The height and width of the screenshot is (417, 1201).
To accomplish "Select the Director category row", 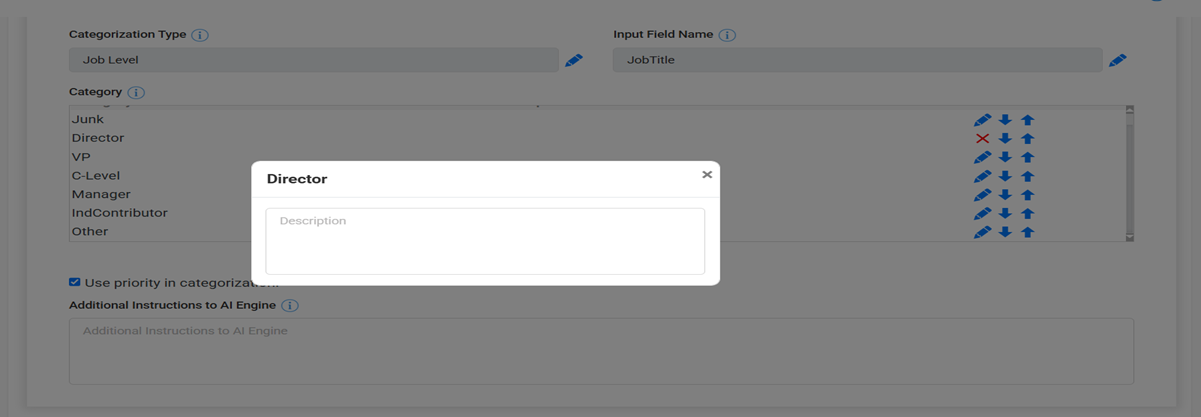I will (x=98, y=138).
